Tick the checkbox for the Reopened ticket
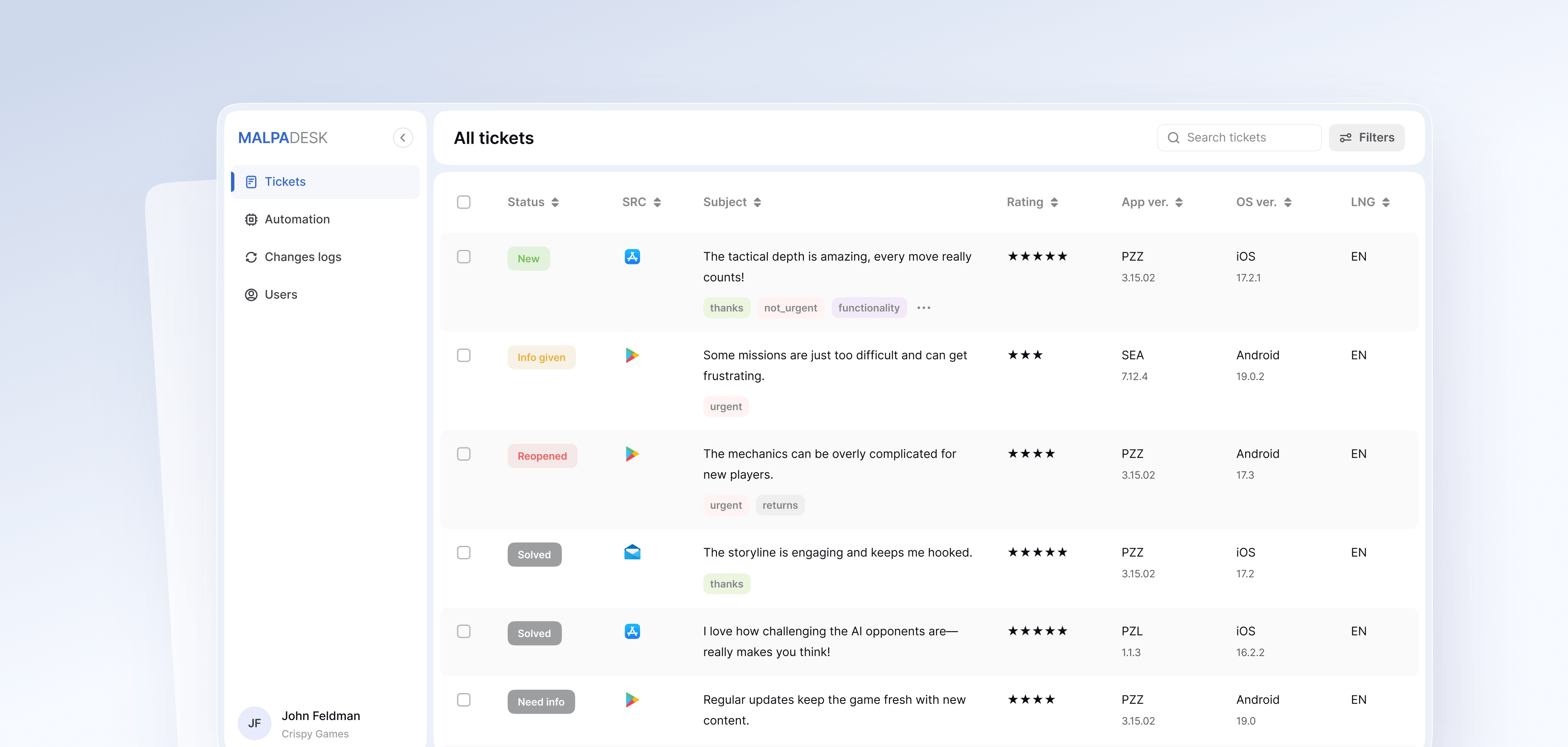This screenshot has height=747, width=1568. coord(464,454)
